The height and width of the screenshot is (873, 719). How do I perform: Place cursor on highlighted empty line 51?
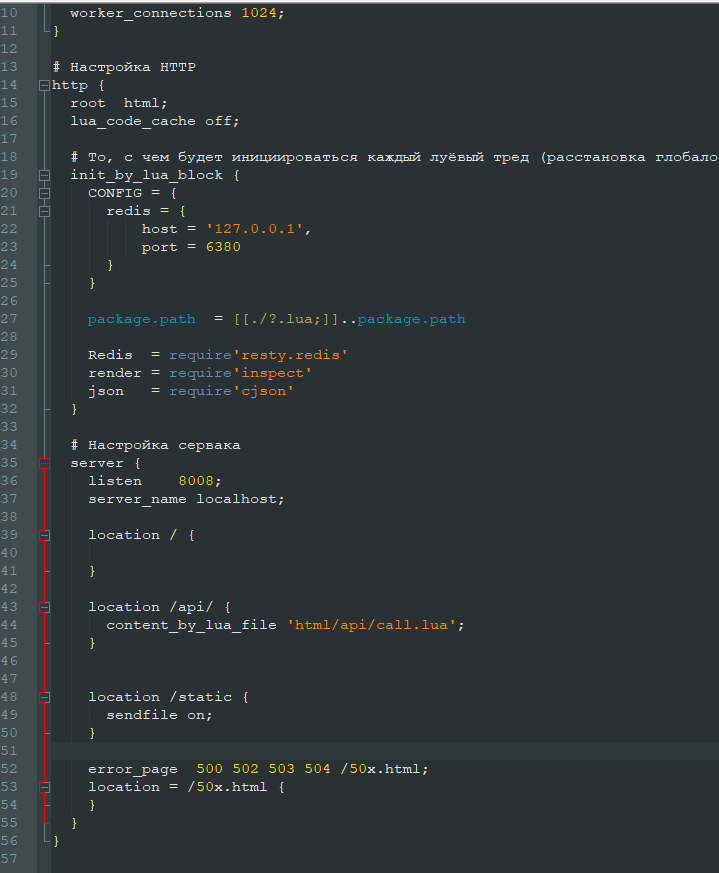(x=385, y=751)
